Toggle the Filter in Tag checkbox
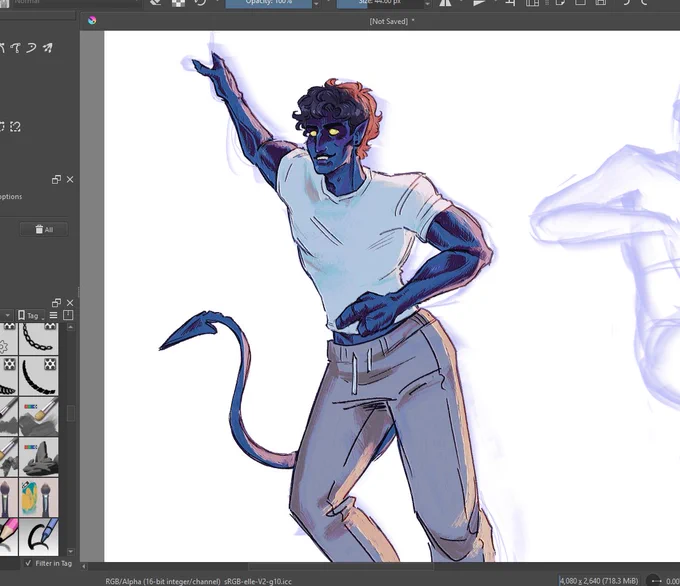Image resolution: width=680 pixels, height=586 pixels. coord(29,563)
